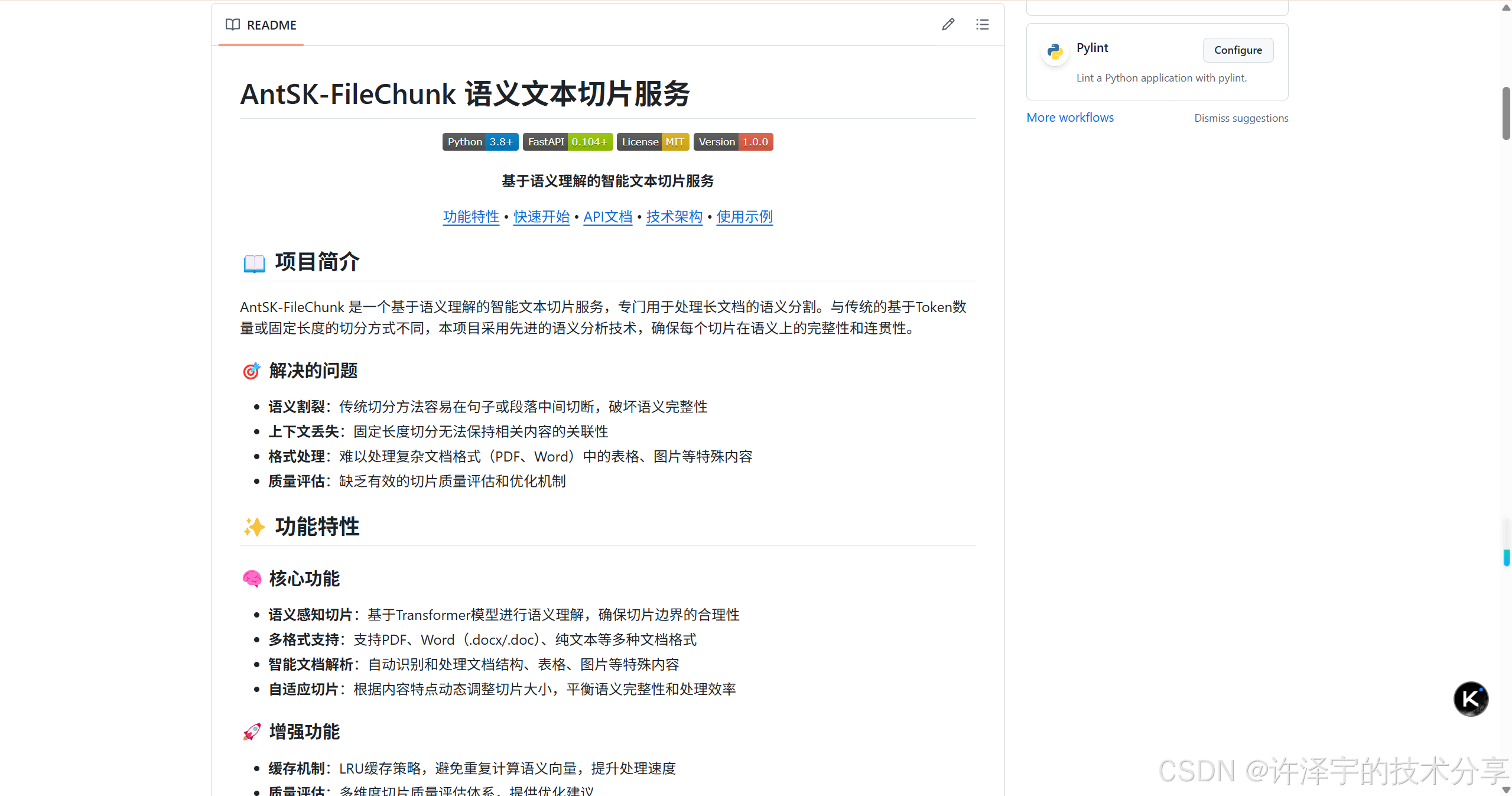Click the 自适应切片 bullet item
The width and height of the screenshot is (1512, 796).
coord(502,689)
